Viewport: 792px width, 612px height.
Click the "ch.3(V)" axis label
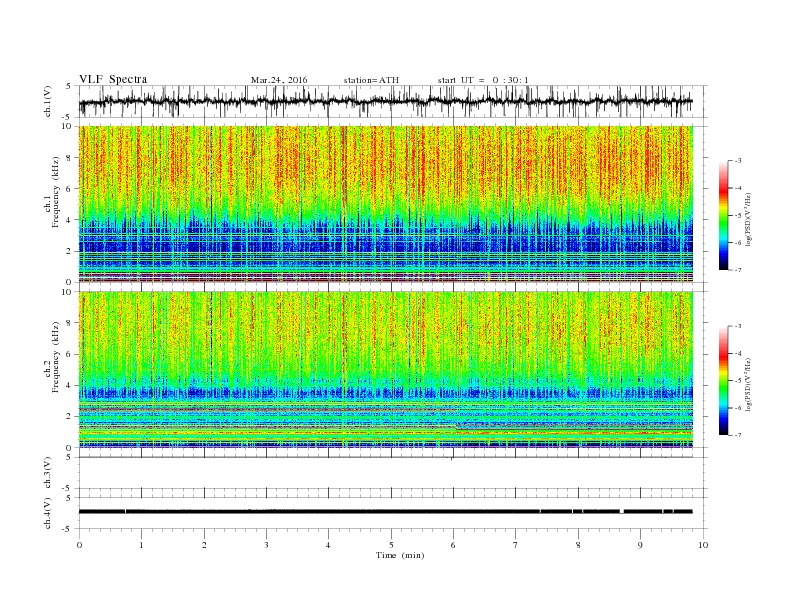click(47, 473)
